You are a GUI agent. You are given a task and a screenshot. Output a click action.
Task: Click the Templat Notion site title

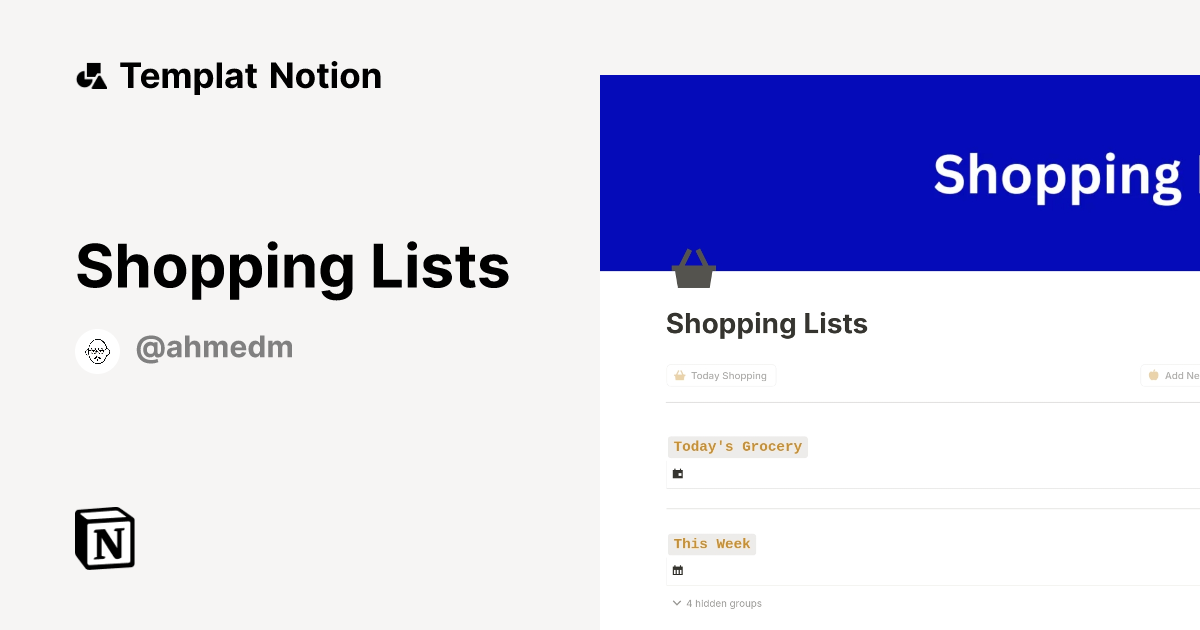click(250, 75)
